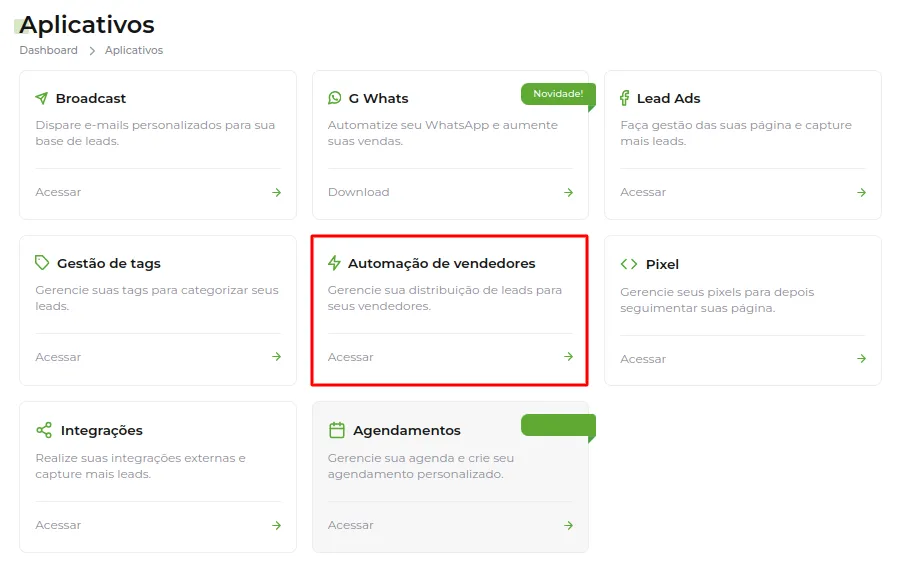This screenshot has width=904, height=577.
Task: Click the G Whats WhatsApp icon
Action: point(334,98)
